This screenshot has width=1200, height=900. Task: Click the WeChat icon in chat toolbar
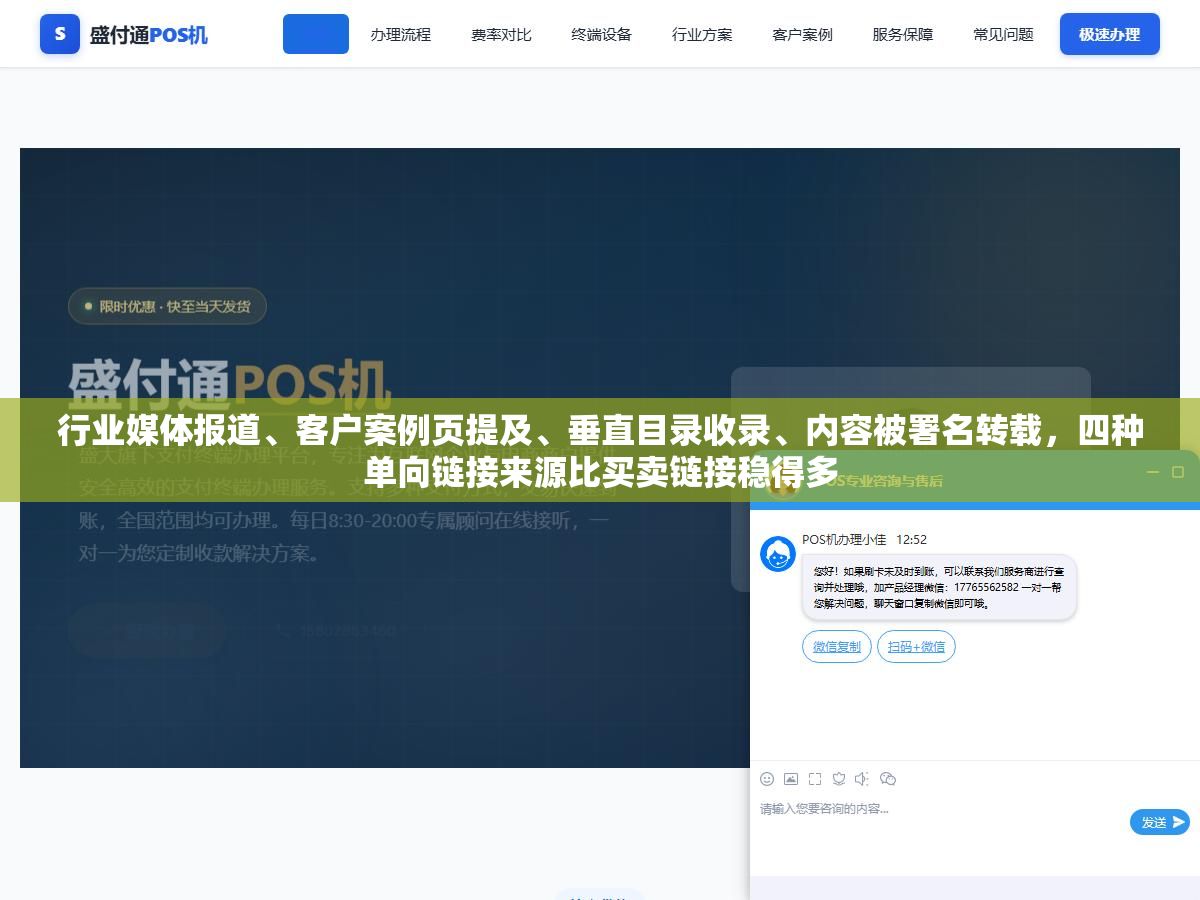click(x=888, y=779)
